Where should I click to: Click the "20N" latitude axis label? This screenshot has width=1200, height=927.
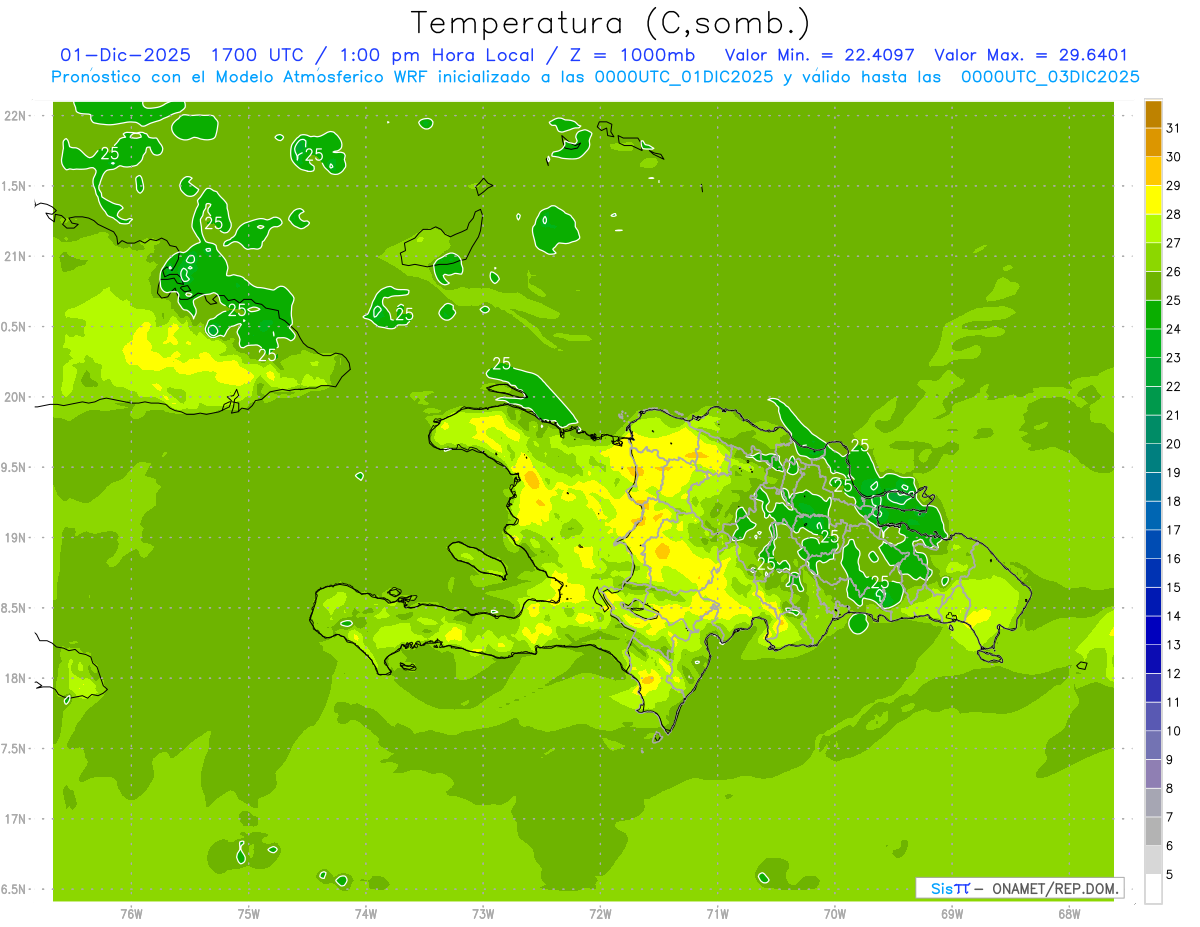[17, 397]
